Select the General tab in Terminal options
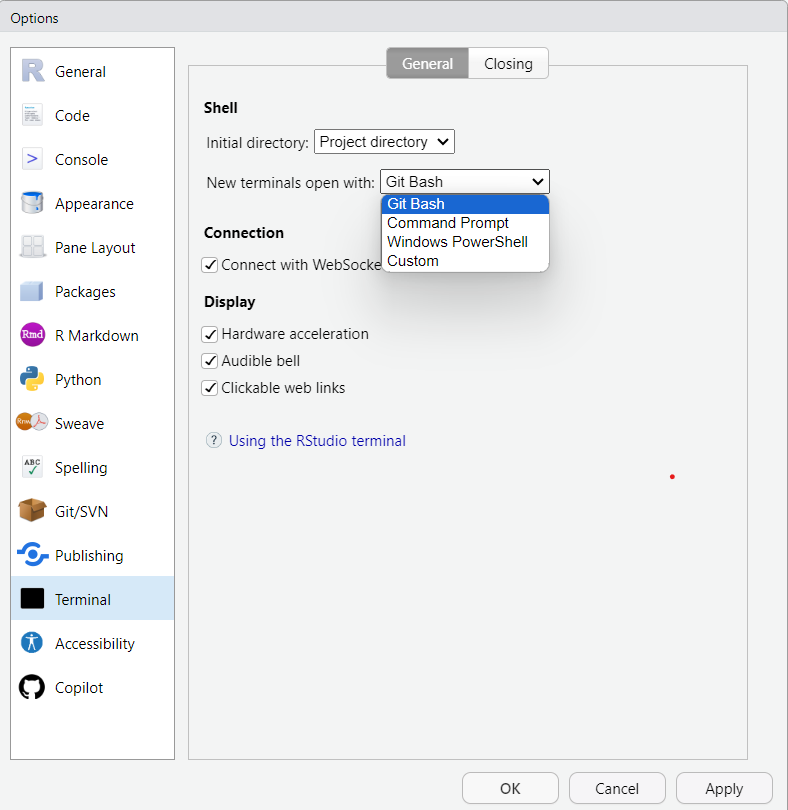 click(x=427, y=64)
